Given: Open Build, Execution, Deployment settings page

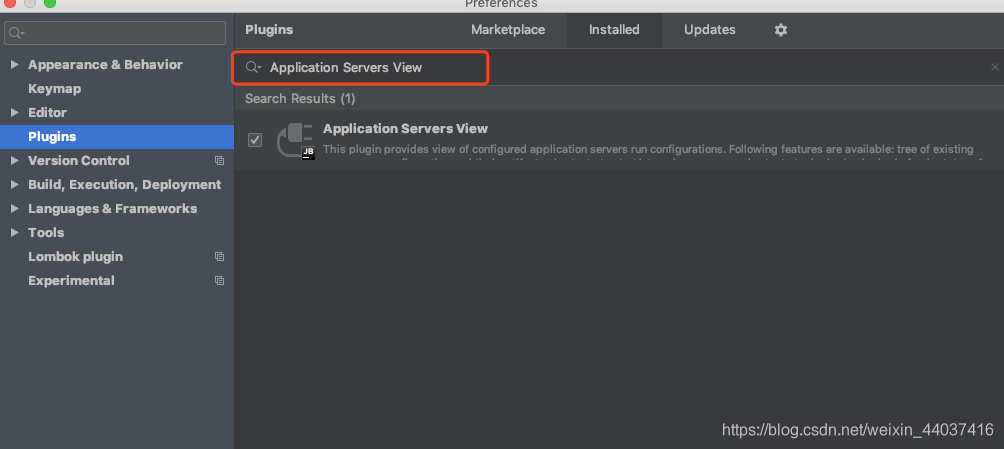Looking at the screenshot, I should tap(124, 184).
